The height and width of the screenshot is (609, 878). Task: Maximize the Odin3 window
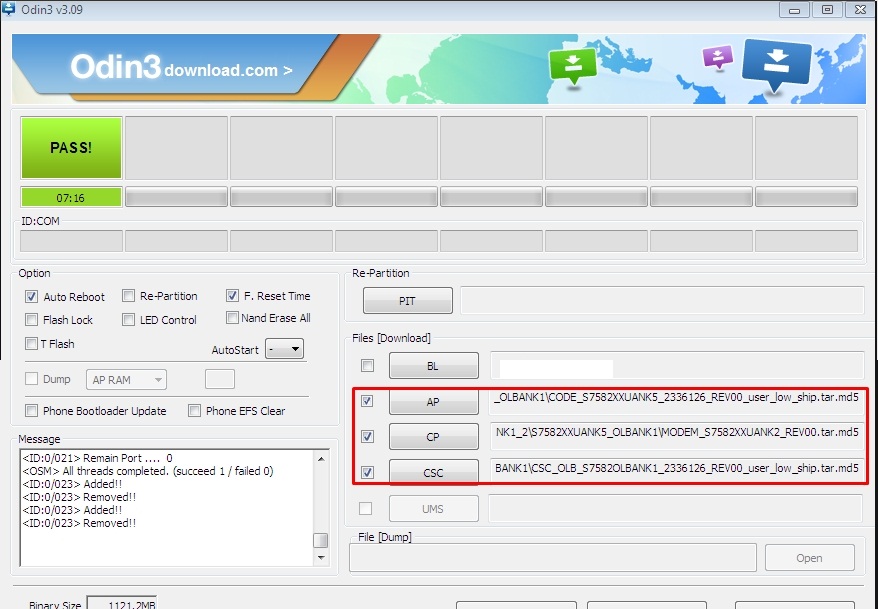[x=827, y=10]
